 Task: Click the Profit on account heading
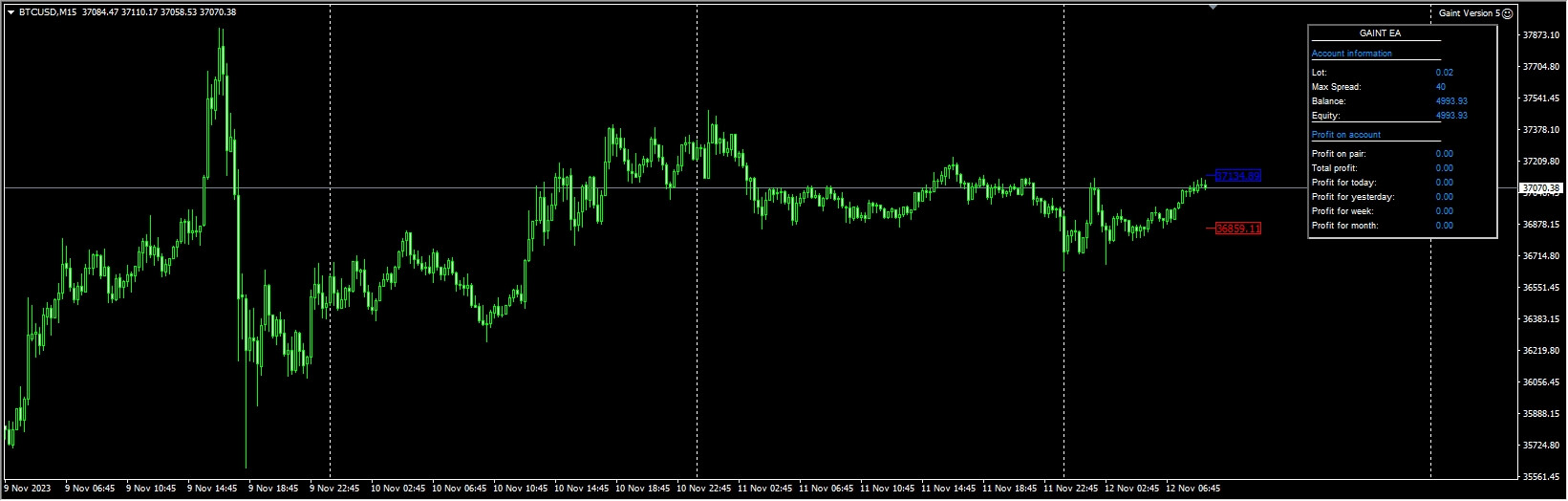tap(1345, 135)
